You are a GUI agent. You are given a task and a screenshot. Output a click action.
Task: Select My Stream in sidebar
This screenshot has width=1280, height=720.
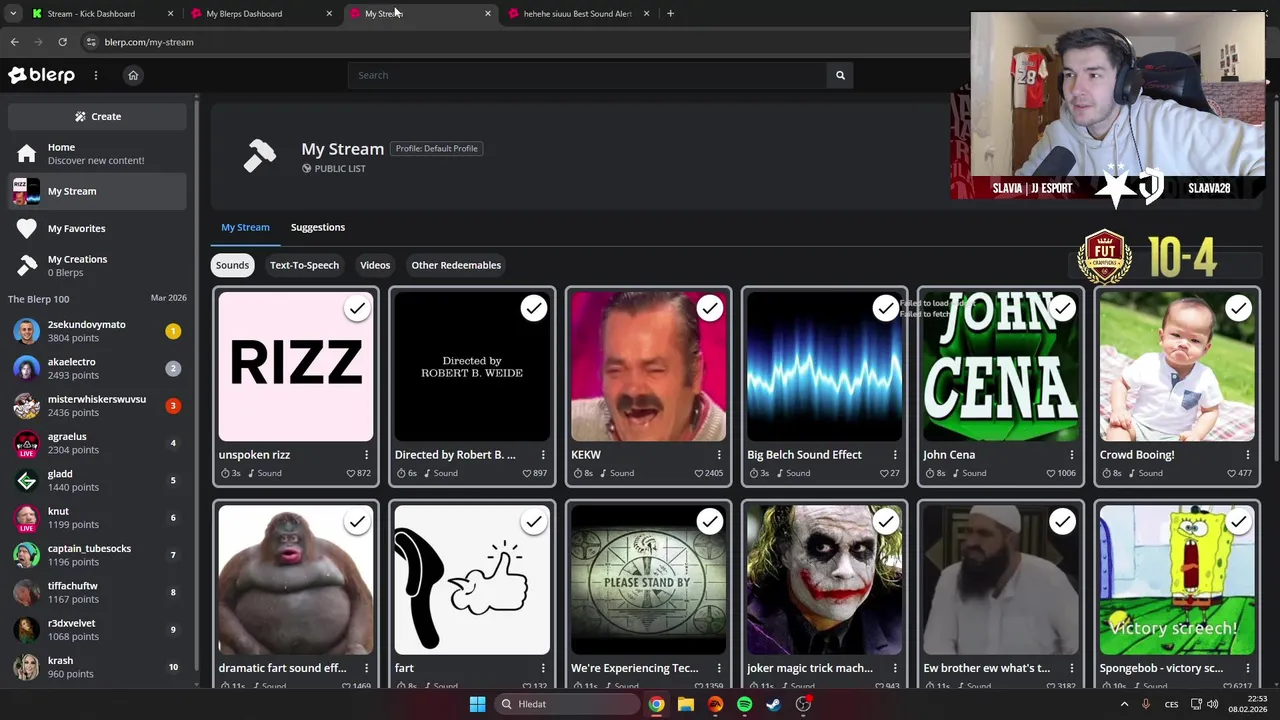pyautogui.click(x=97, y=191)
